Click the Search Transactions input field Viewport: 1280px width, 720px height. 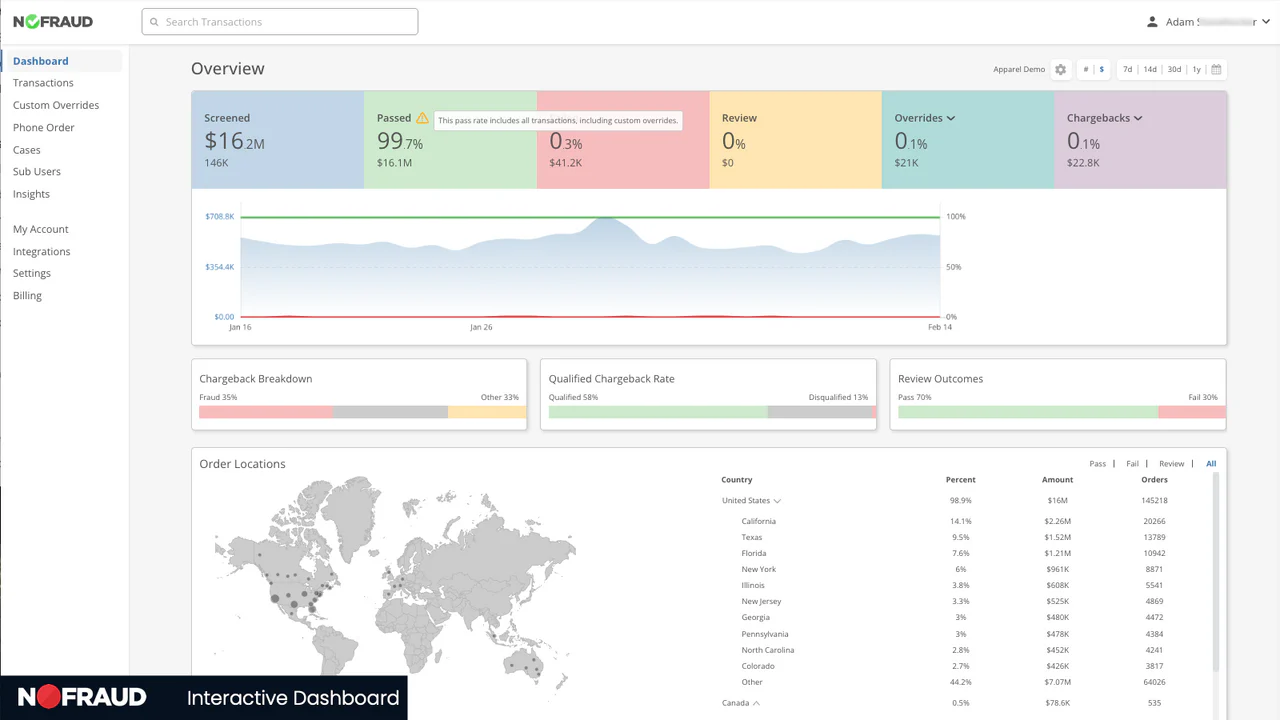[x=285, y=22]
